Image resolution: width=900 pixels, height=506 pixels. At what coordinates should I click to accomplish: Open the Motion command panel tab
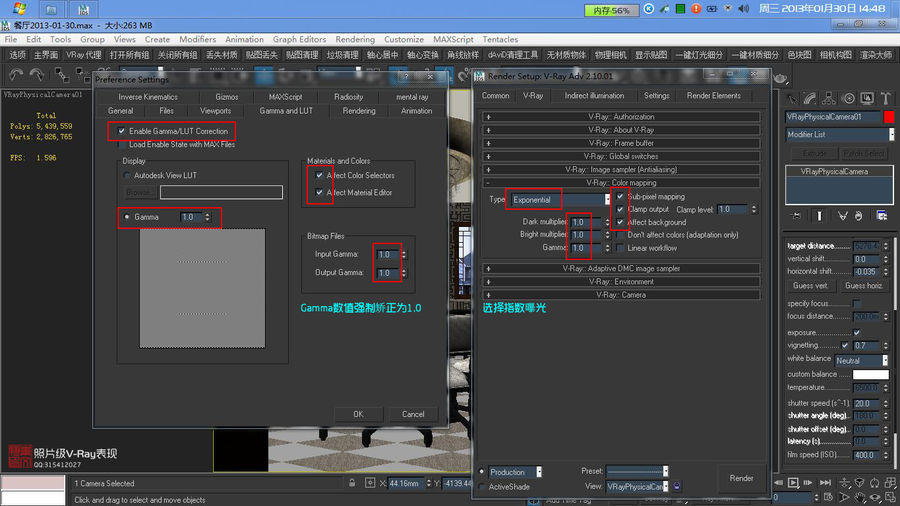pos(848,99)
